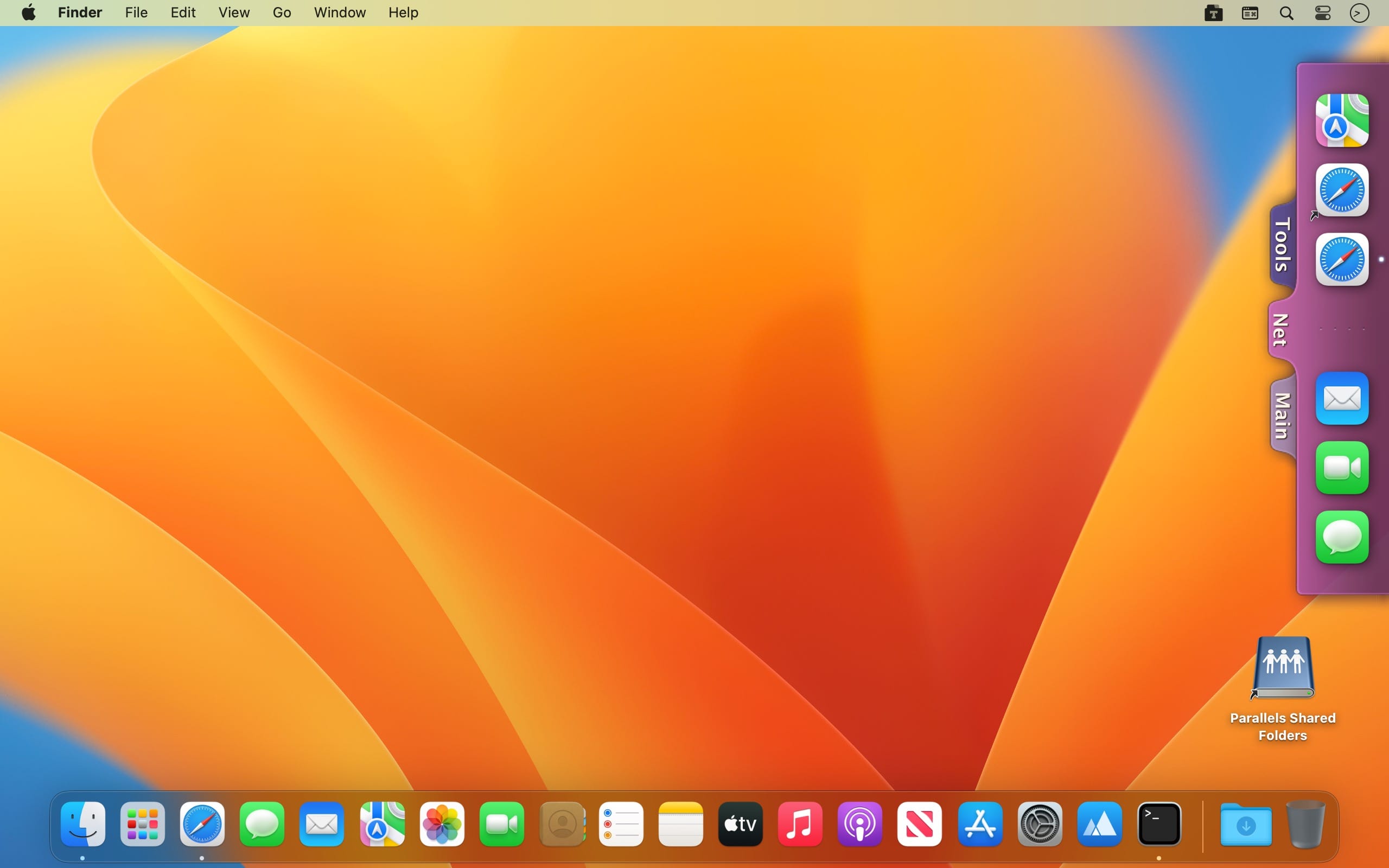Open the Trash in the Dock
Screen dimensions: 1389x868
1306,824
